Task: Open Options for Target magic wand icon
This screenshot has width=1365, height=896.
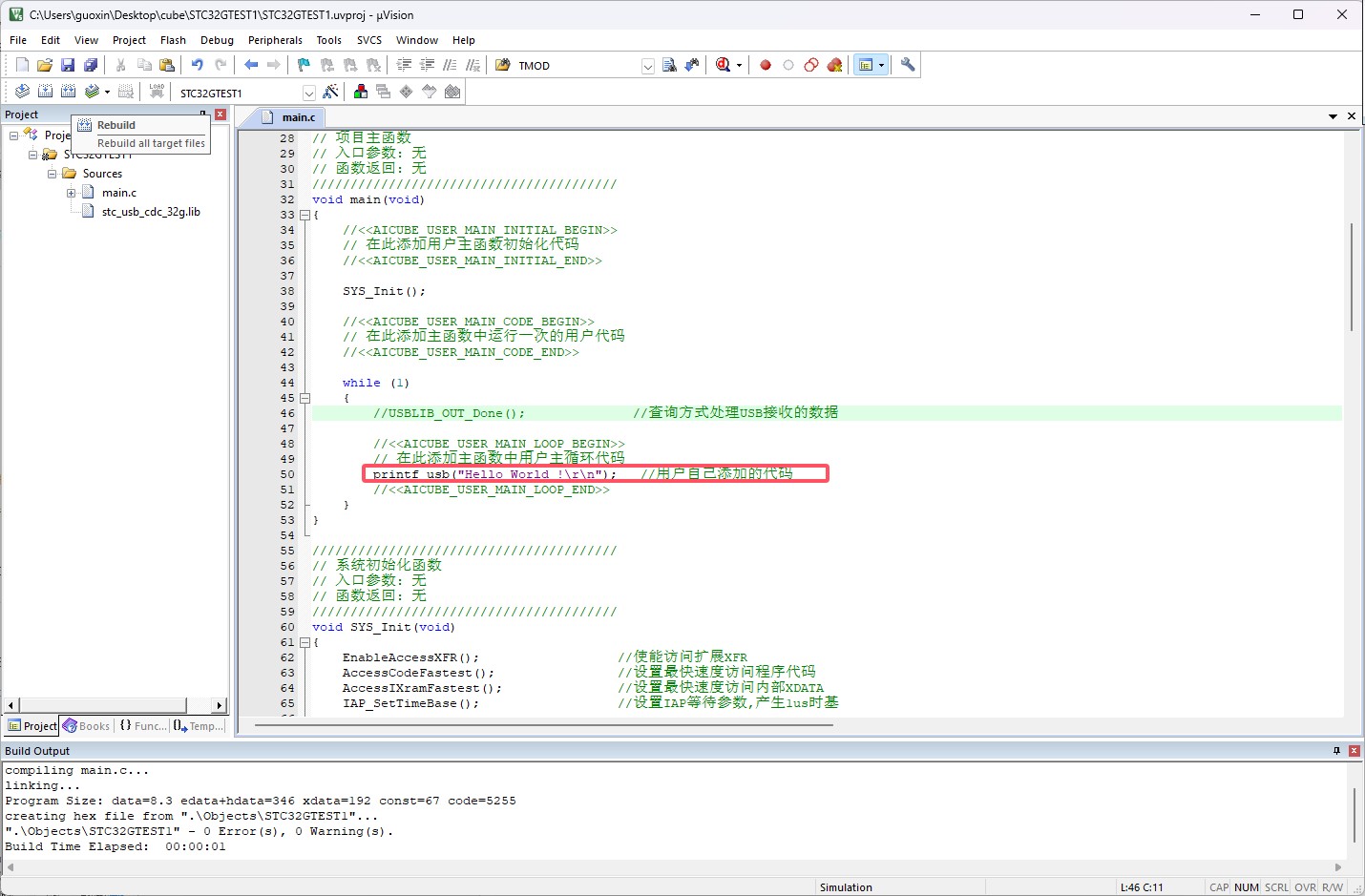Action: pyautogui.click(x=330, y=92)
